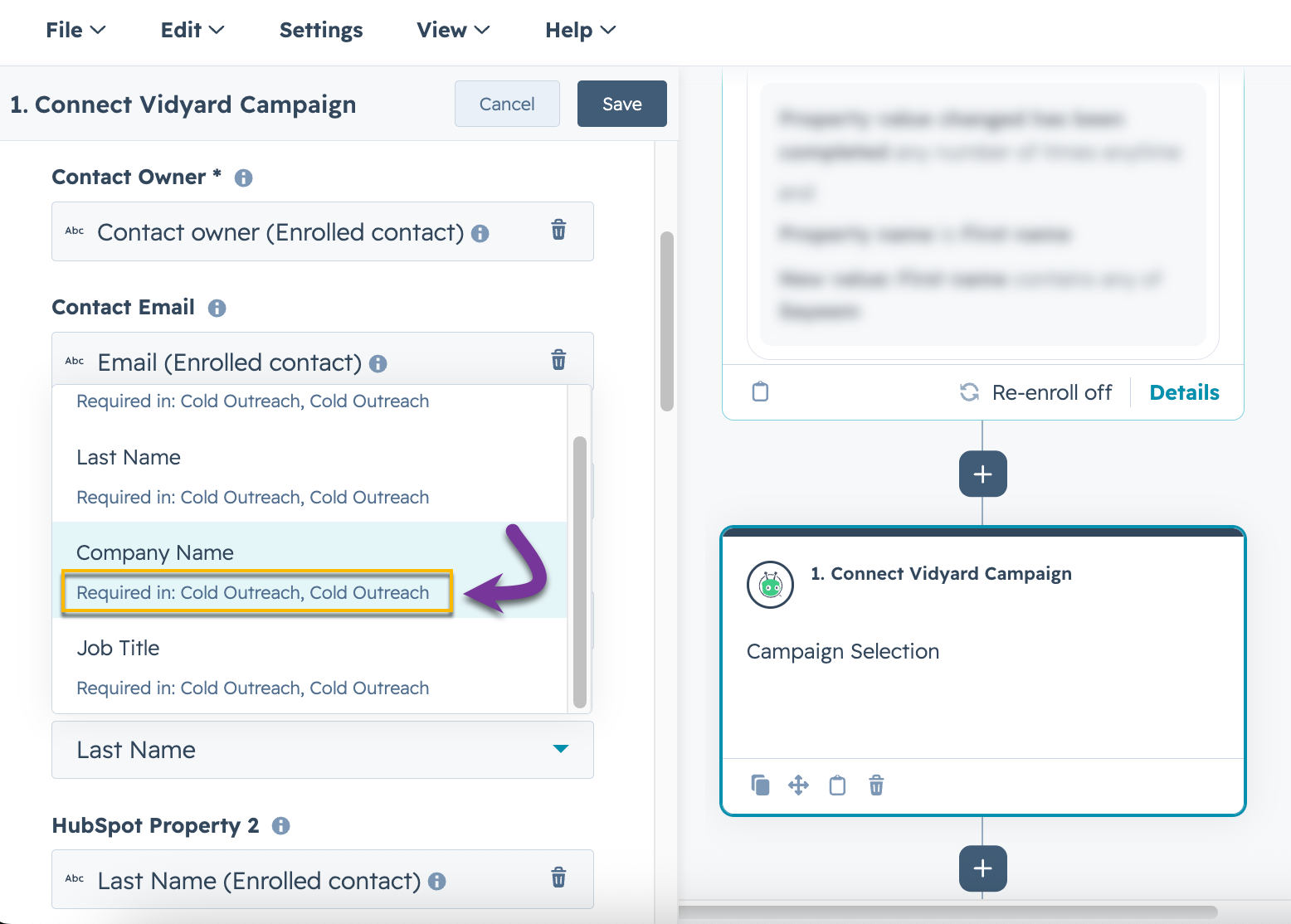Open the View menu

[x=453, y=31]
